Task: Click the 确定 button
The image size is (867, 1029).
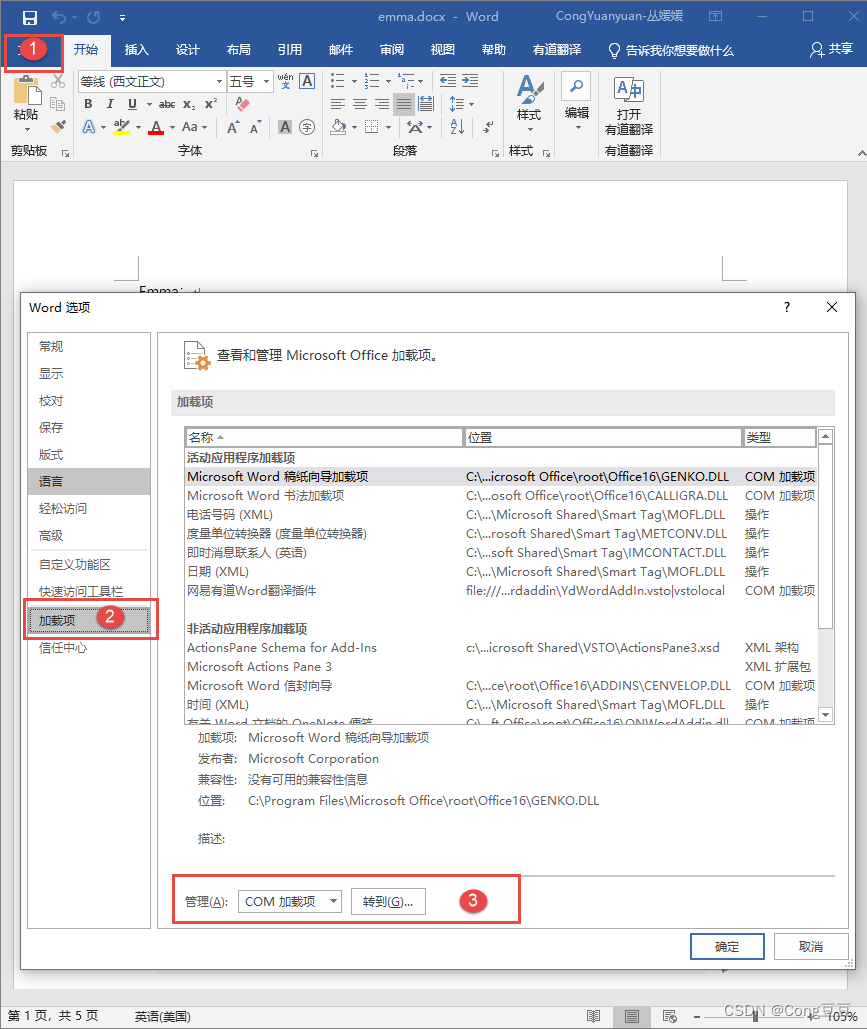Action: coord(727,946)
